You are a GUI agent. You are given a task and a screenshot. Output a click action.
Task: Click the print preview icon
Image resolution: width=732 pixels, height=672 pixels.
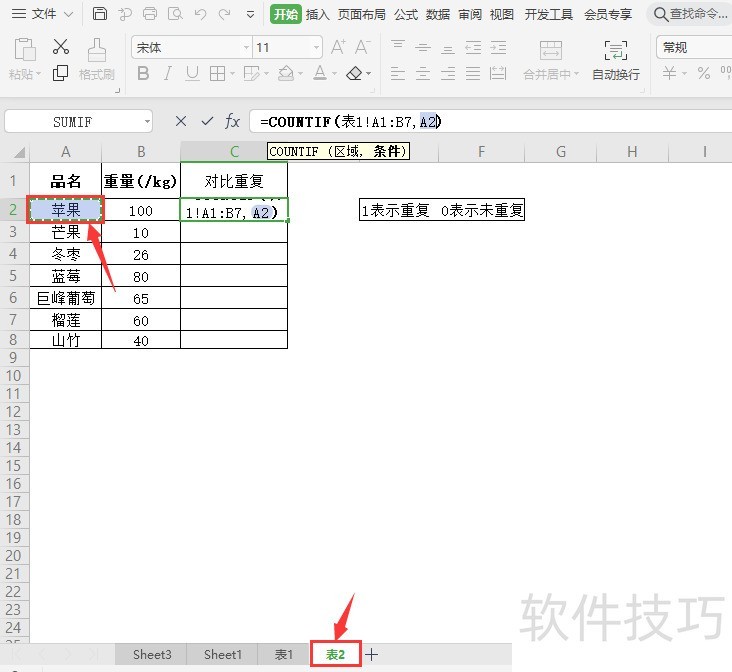click(x=175, y=14)
